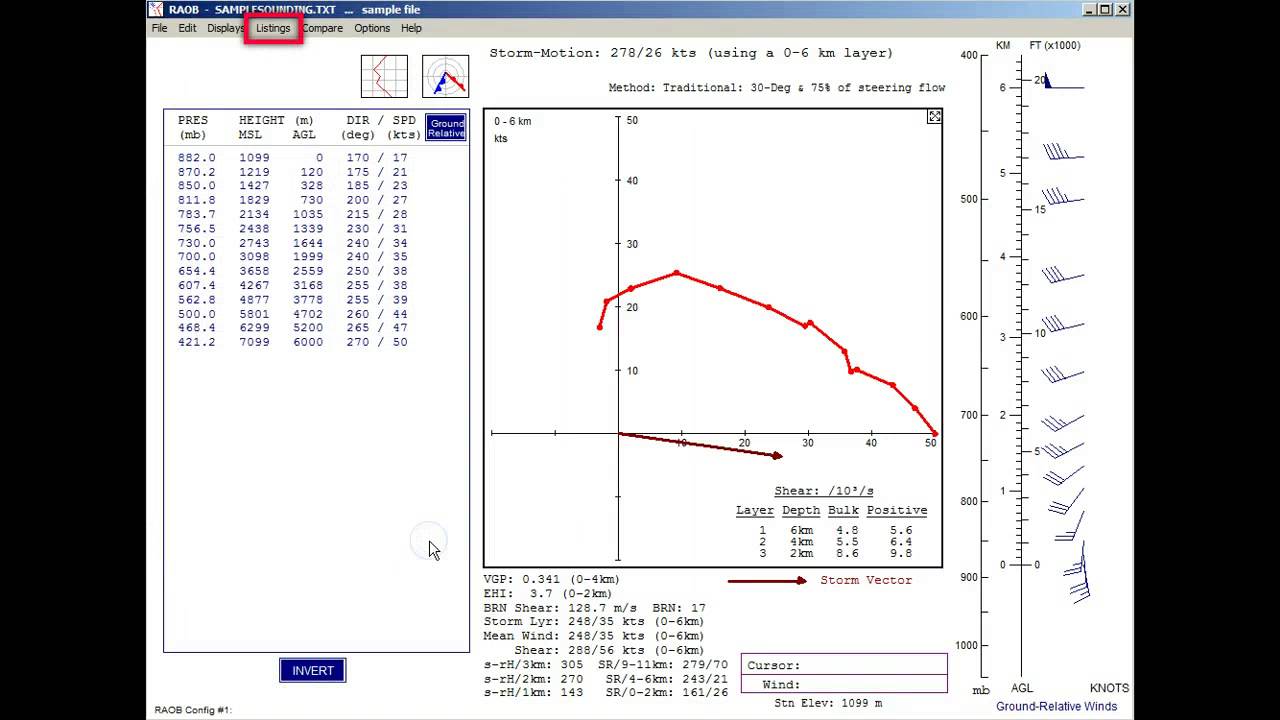Open the Listings menu
Viewport: 1280px width, 720px height.
click(x=273, y=28)
